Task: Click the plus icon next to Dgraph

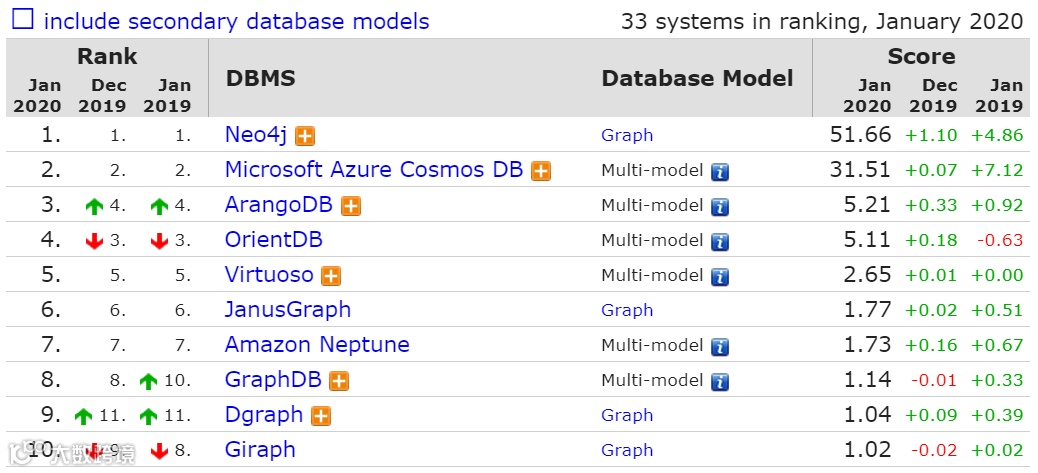Action: (x=321, y=416)
